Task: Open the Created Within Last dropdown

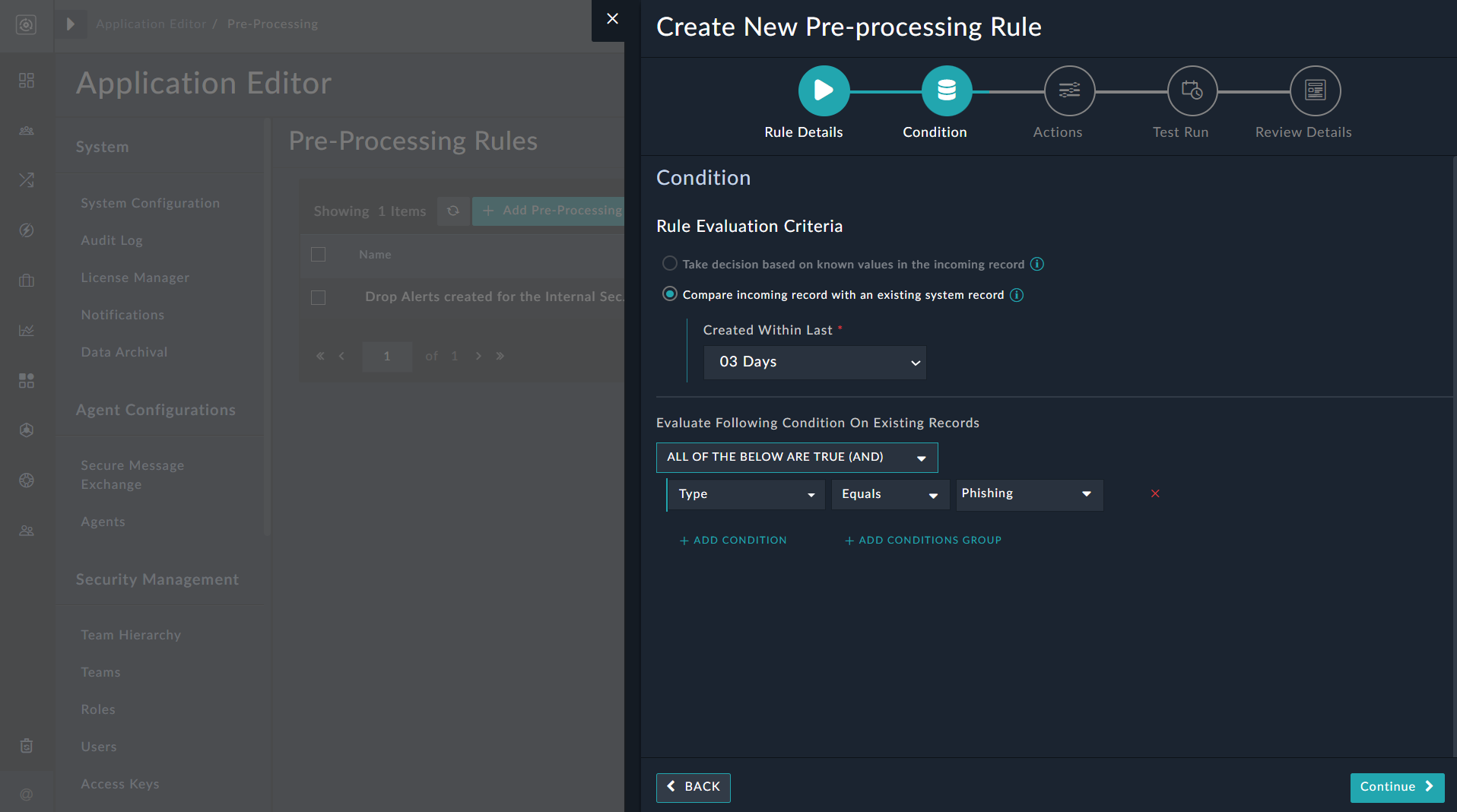Action: click(x=814, y=363)
